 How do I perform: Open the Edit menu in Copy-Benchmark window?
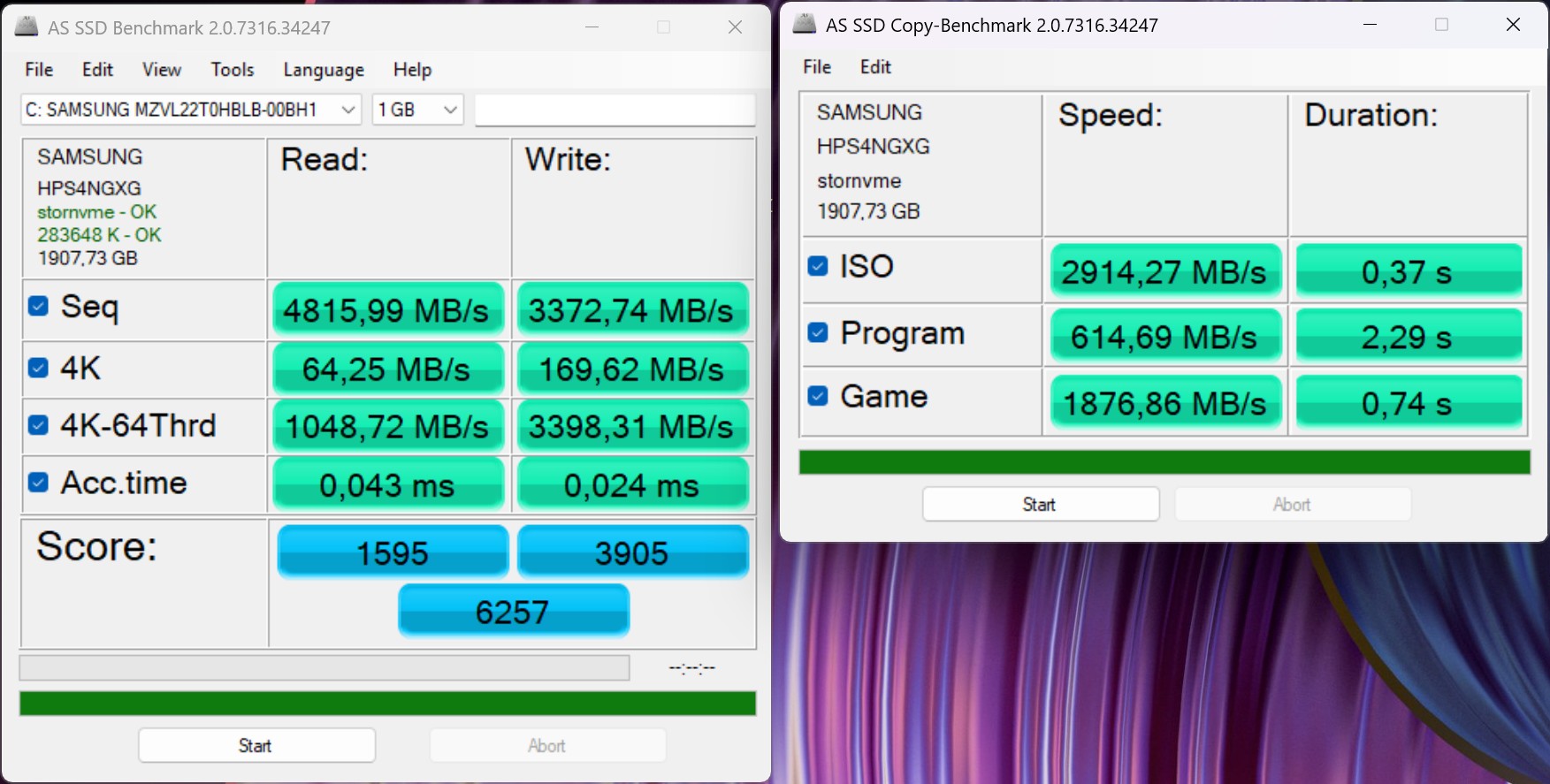[x=875, y=67]
